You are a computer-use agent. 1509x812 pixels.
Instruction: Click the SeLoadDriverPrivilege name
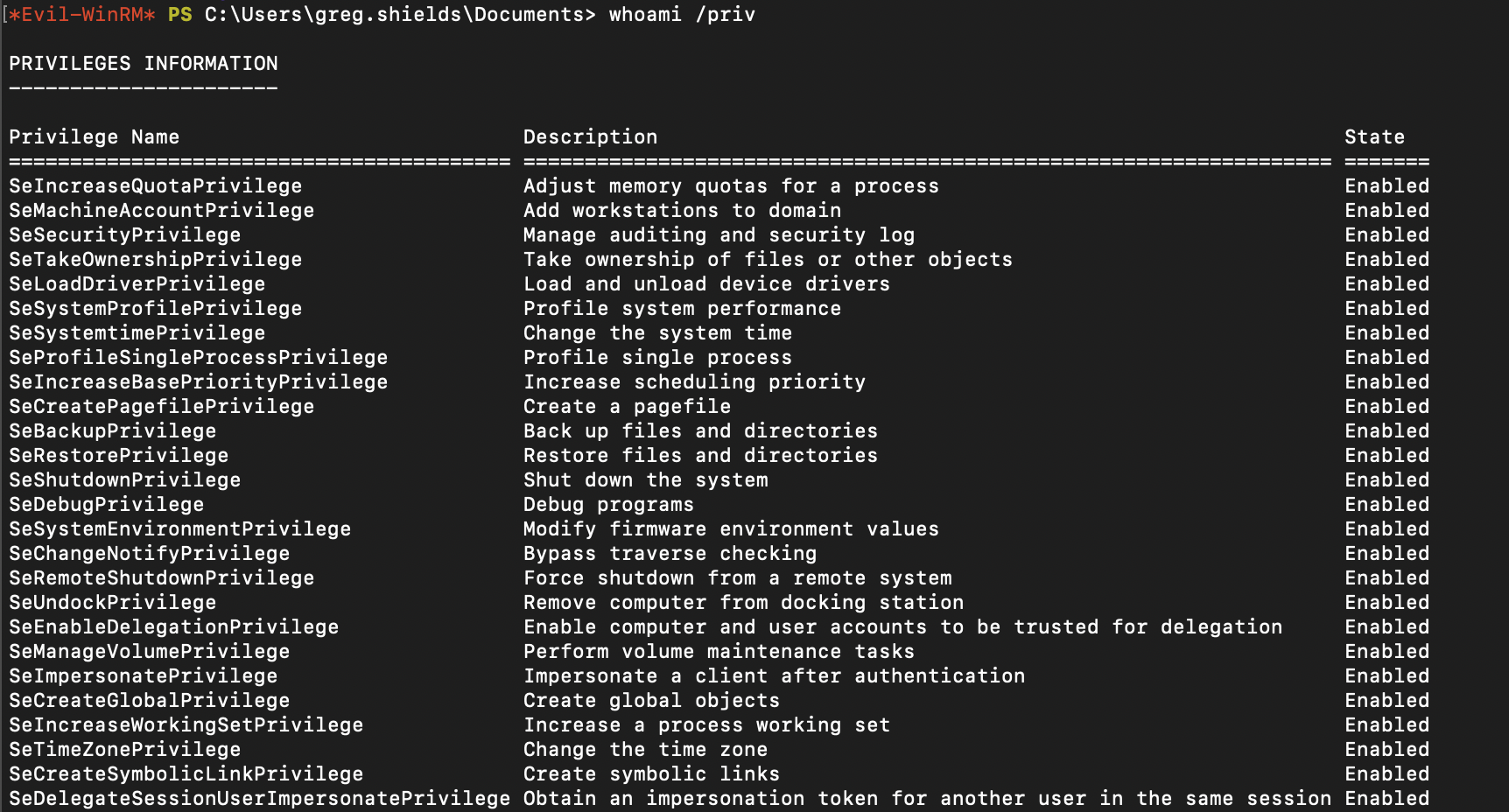click(x=137, y=284)
